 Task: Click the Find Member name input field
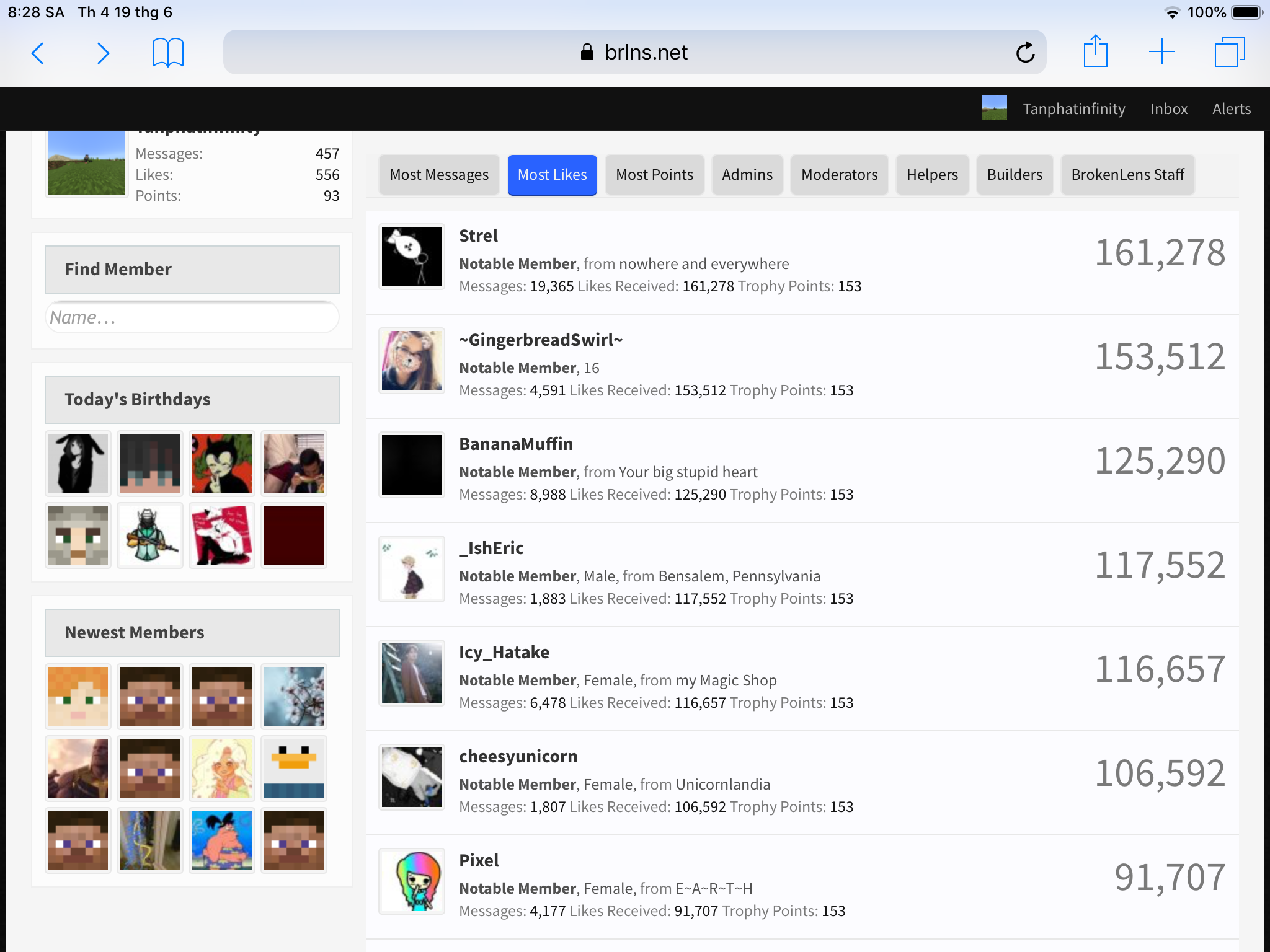(x=192, y=317)
